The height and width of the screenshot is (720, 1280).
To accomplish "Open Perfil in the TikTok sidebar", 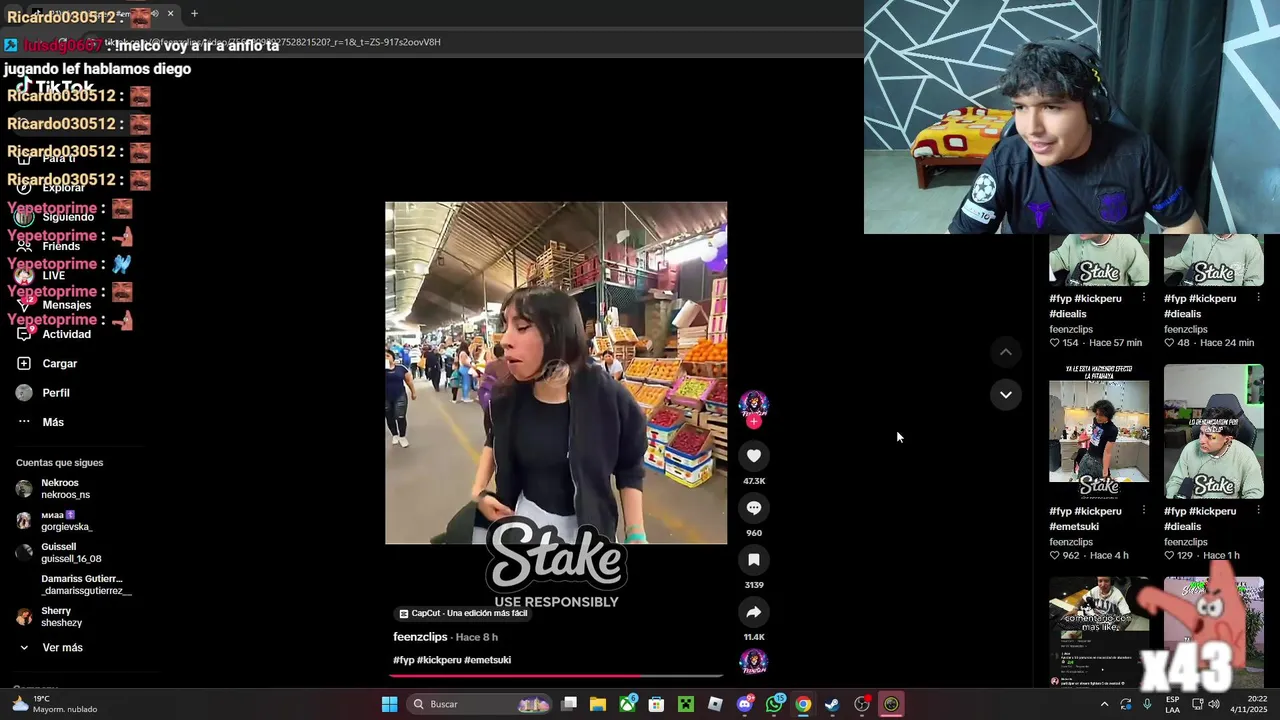I will (x=56, y=393).
